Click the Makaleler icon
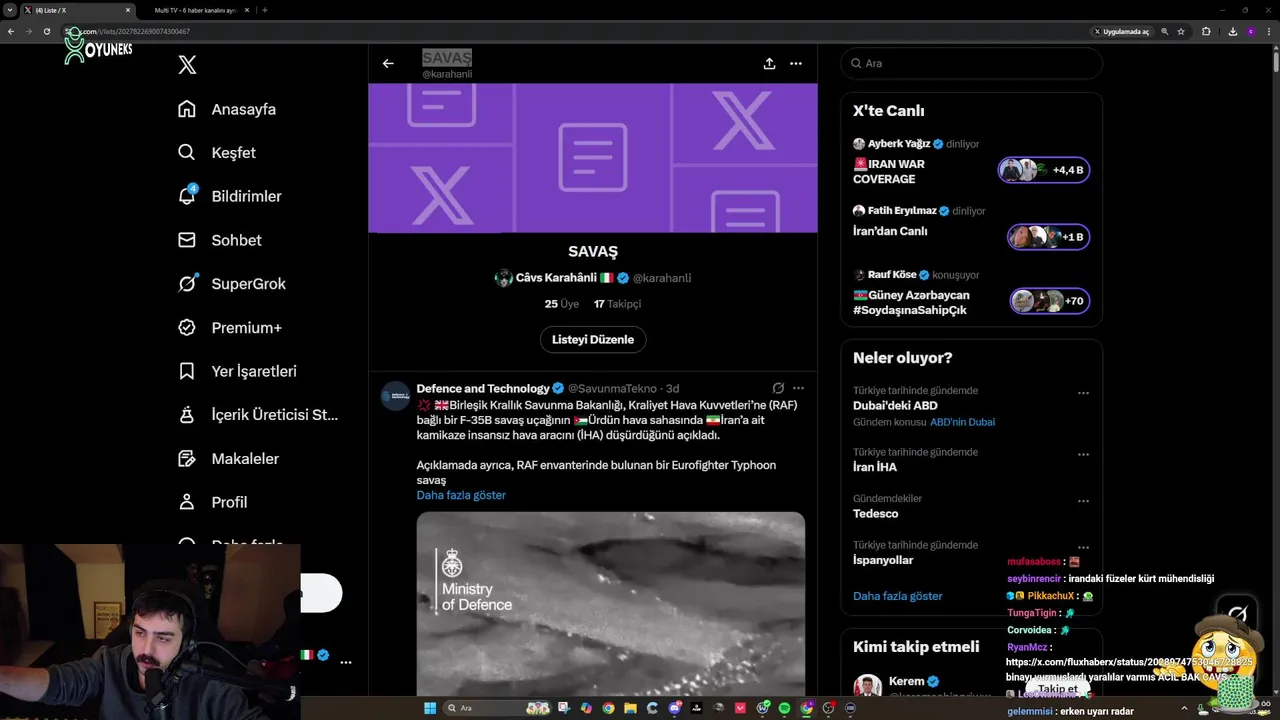 [x=186, y=458]
